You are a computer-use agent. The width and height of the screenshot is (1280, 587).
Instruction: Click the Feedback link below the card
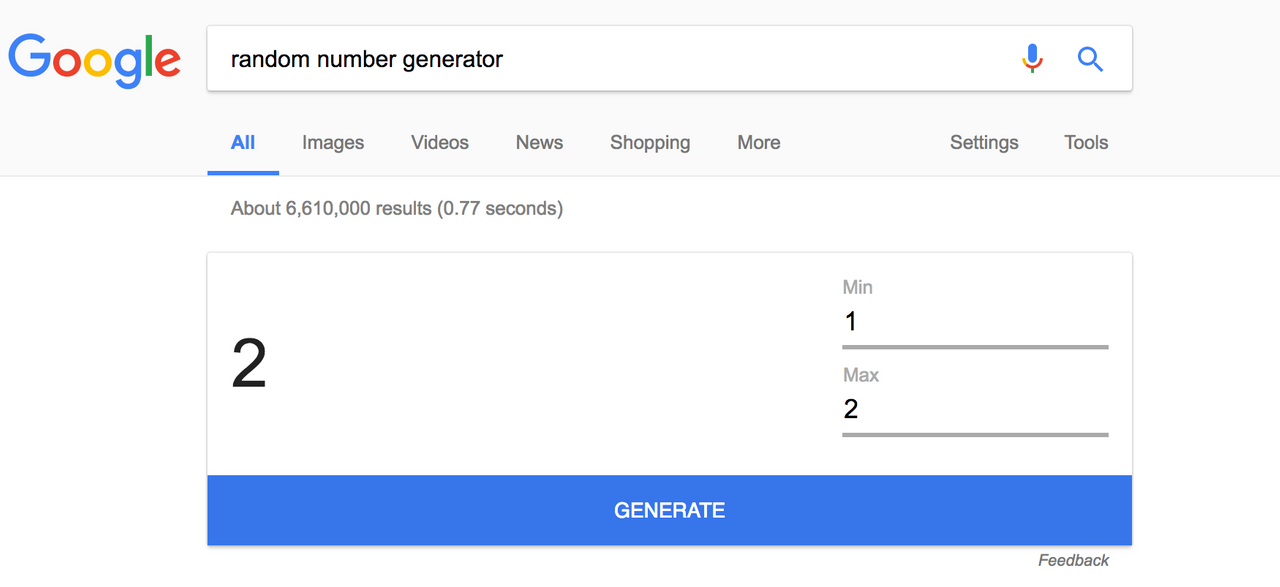pyautogui.click(x=1073, y=560)
